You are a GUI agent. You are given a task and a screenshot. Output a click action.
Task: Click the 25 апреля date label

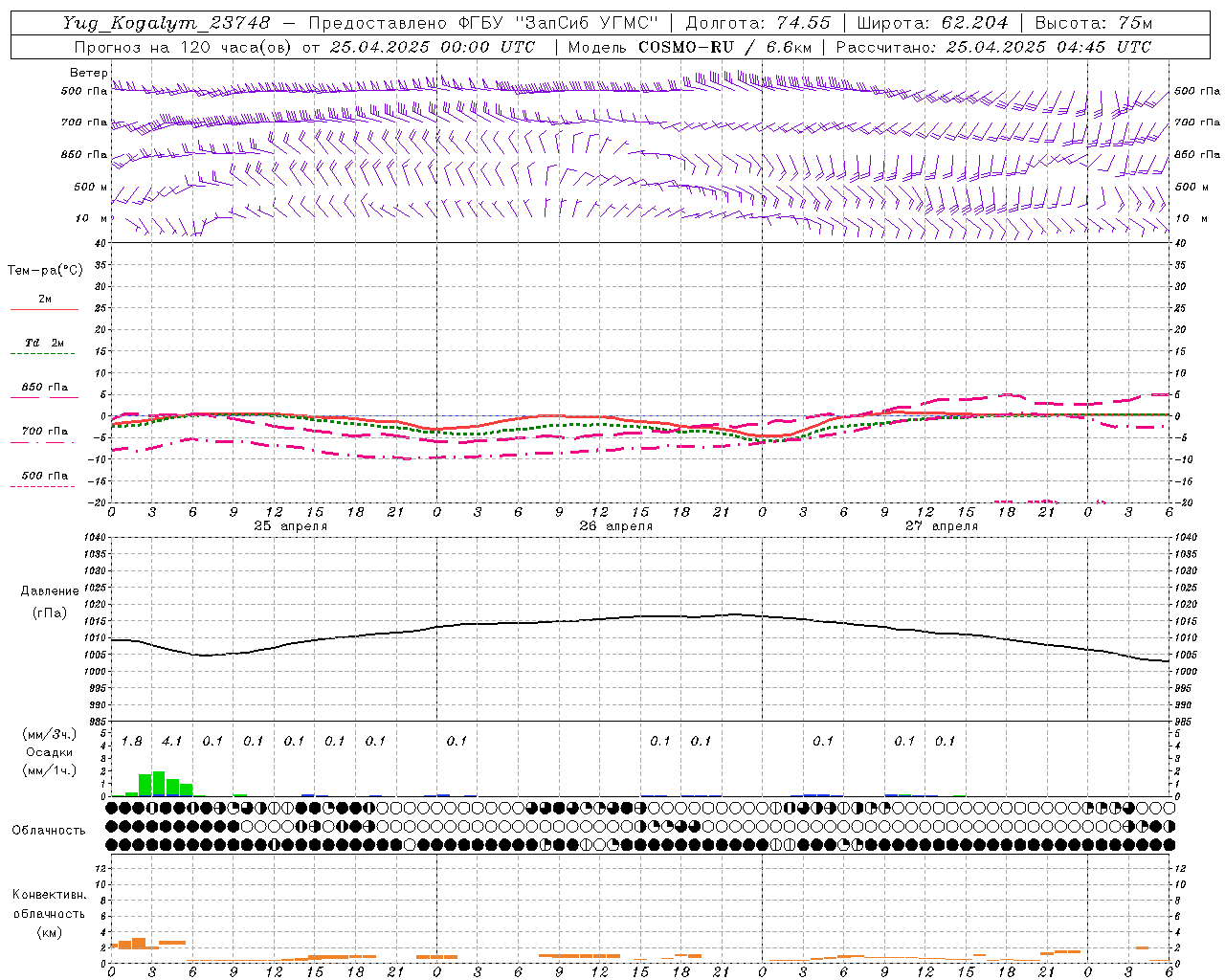click(x=290, y=526)
